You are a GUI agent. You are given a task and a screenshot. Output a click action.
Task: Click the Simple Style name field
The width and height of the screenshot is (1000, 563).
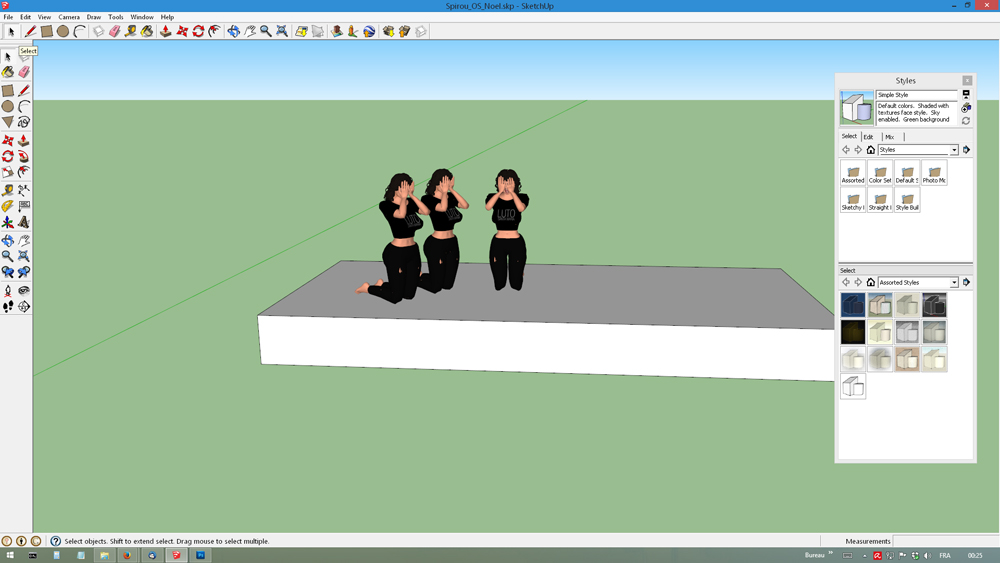coord(916,95)
